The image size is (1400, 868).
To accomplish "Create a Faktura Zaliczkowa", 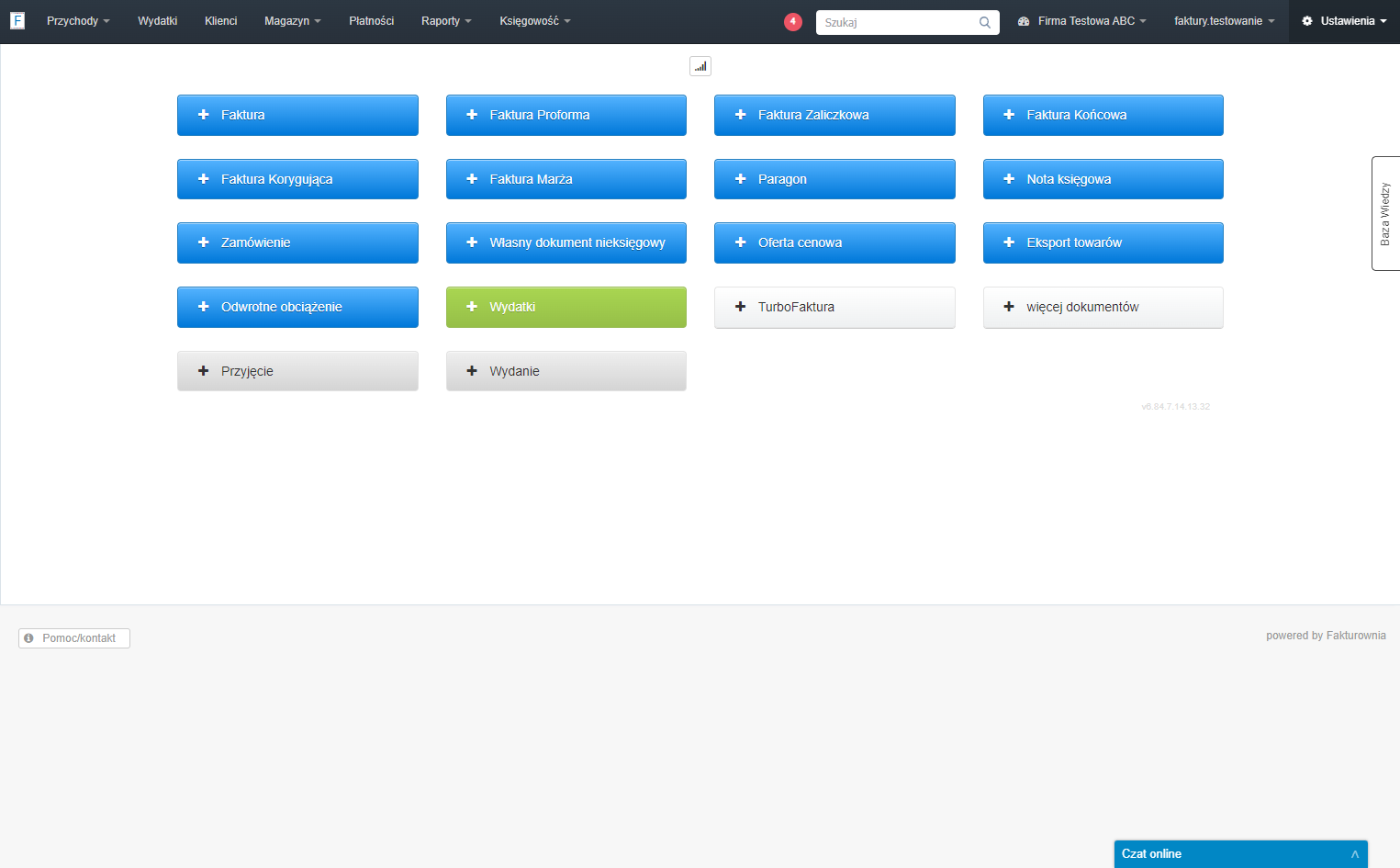I will [834, 115].
